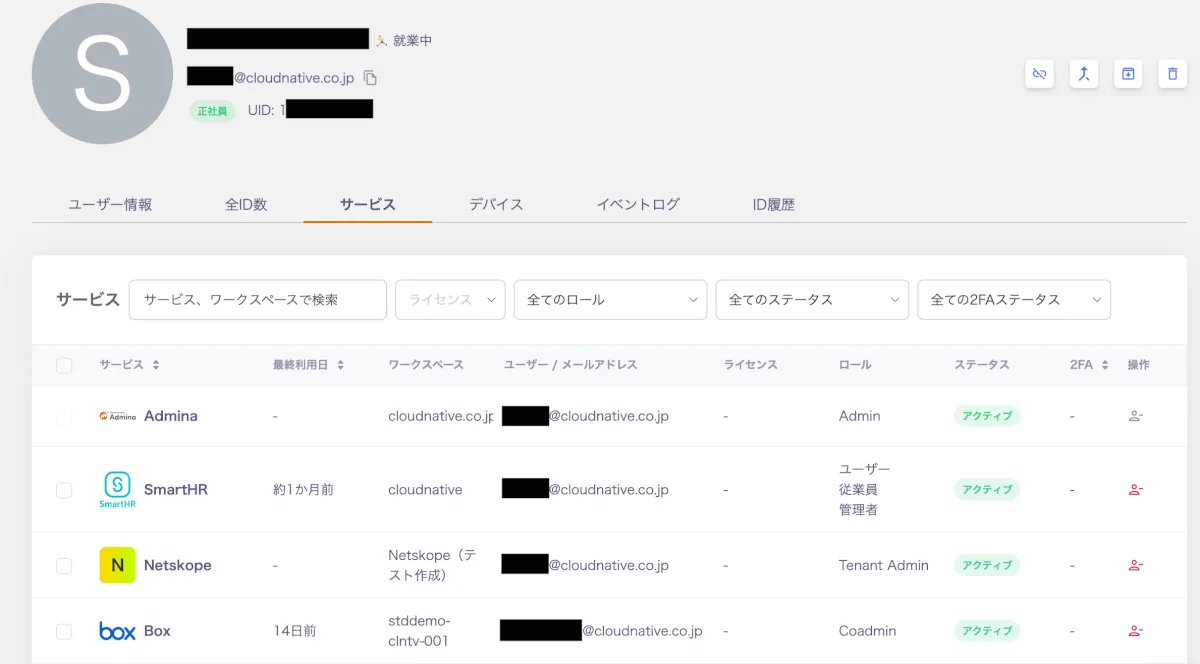Image resolution: width=1200 pixels, height=664 pixels.
Task: Tick the checkbox for the Admina row
Action: (64, 416)
